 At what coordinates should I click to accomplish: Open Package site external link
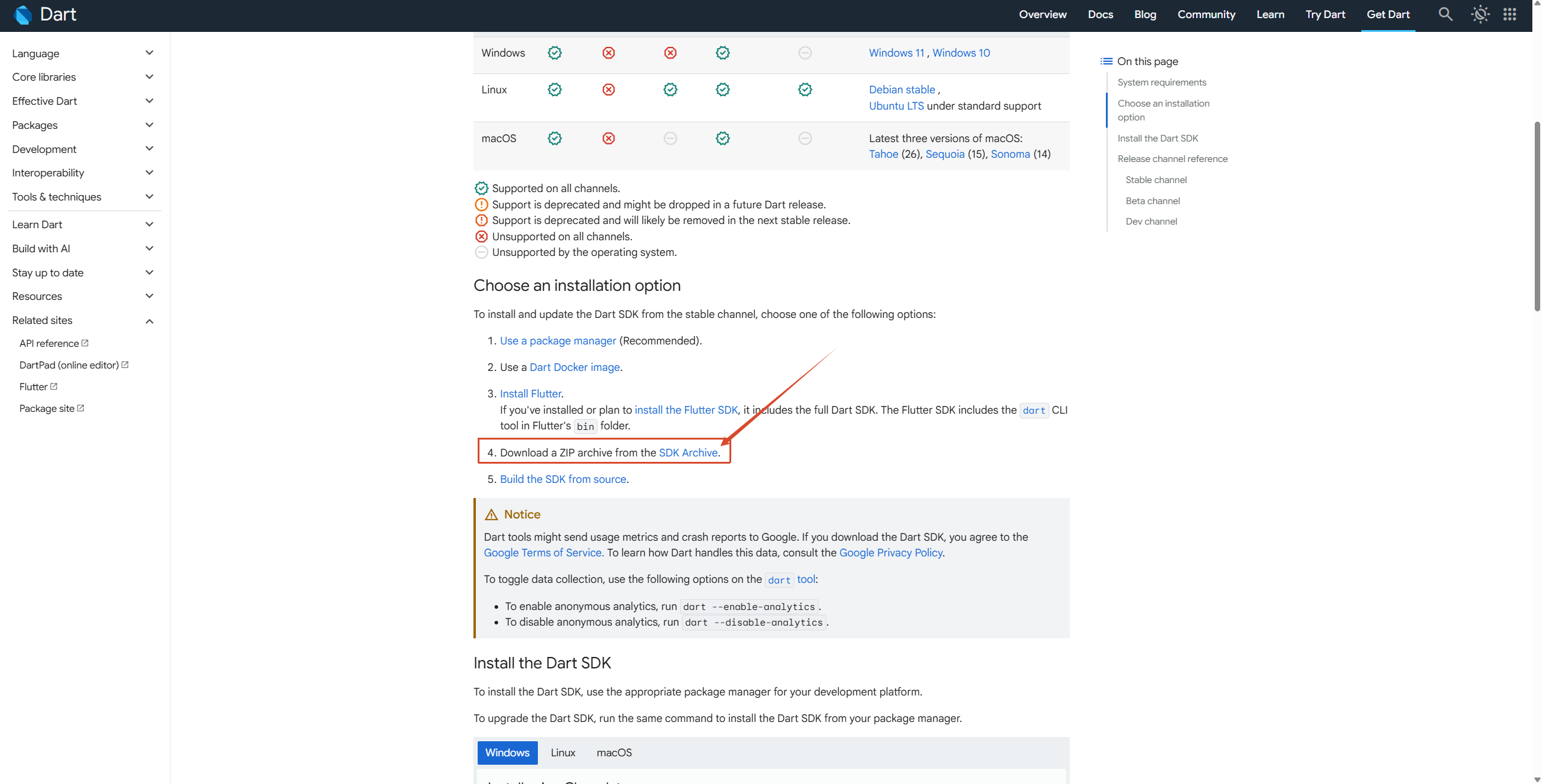pyautogui.click(x=52, y=408)
